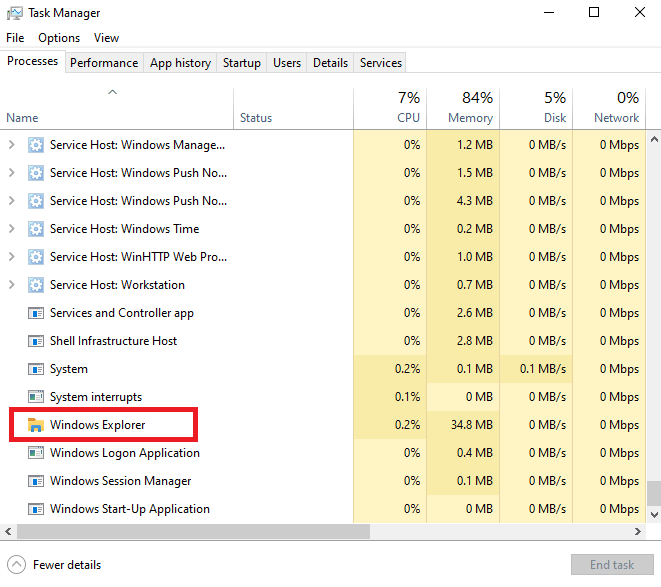Switch to the Details tab
This screenshot has width=661, height=587.
coord(330,63)
